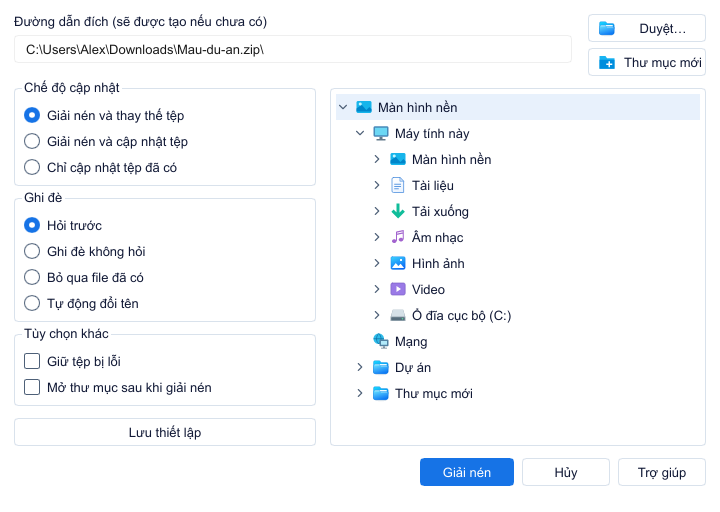Image resolution: width=720 pixels, height=512 pixels.
Task: Click the Thư mục mới tree folder icon
Action: (381, 394)
